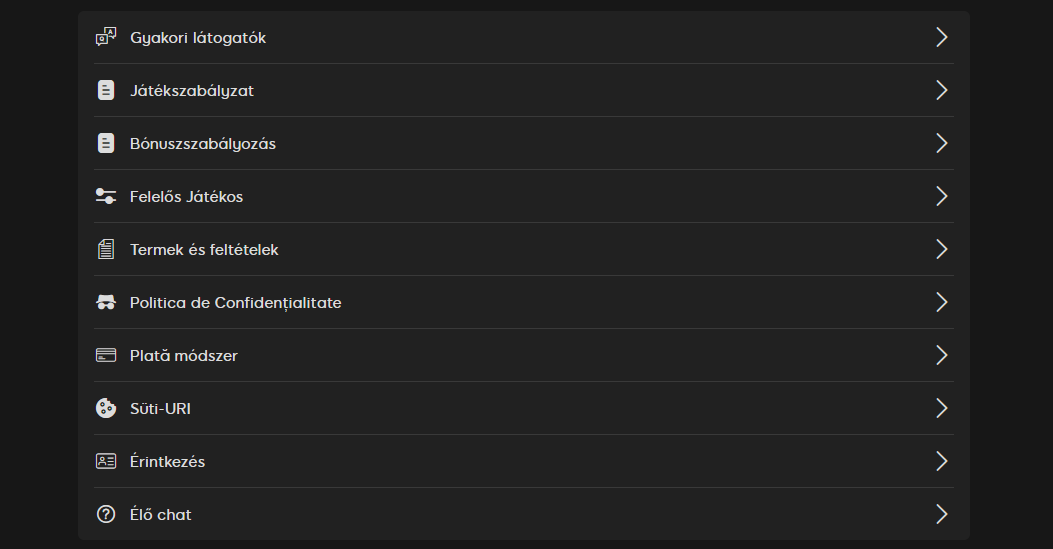Click the Felelős Játékos sliders icon
Image resolution: width=1053 pixels, height=549 pixels.
pos(106,197)
